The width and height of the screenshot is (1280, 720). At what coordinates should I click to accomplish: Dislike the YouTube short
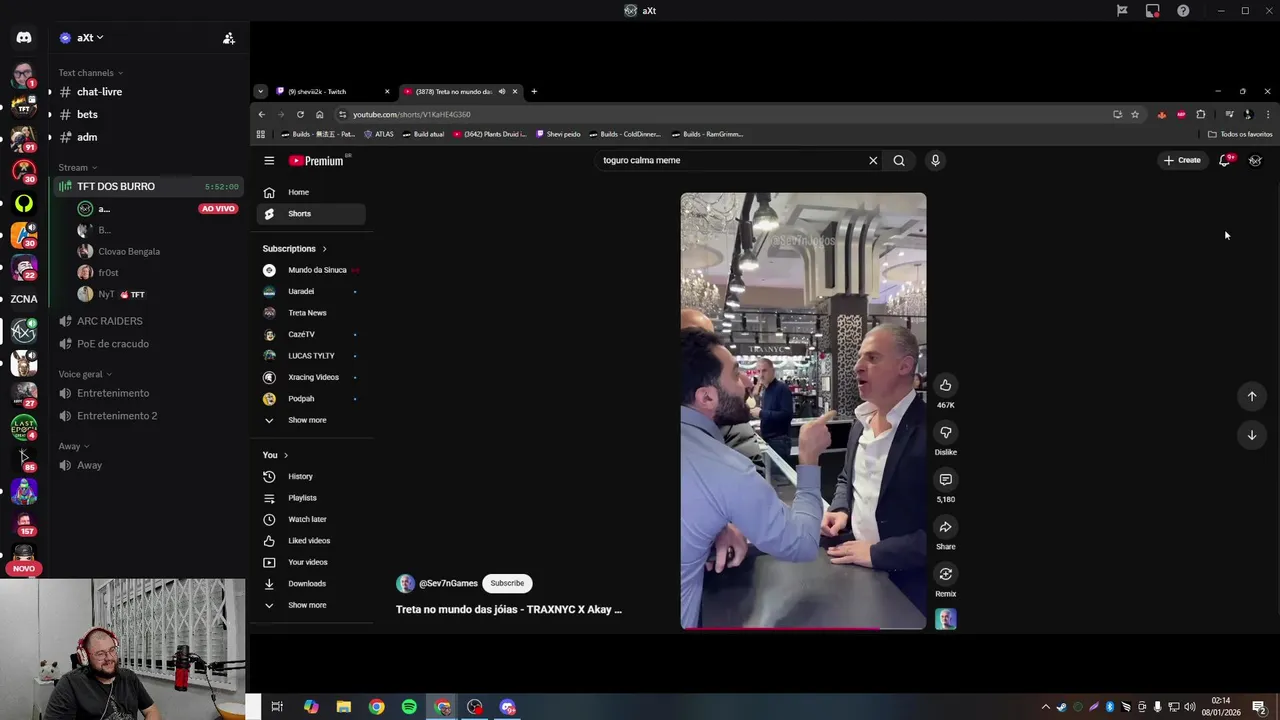[945, 432]
